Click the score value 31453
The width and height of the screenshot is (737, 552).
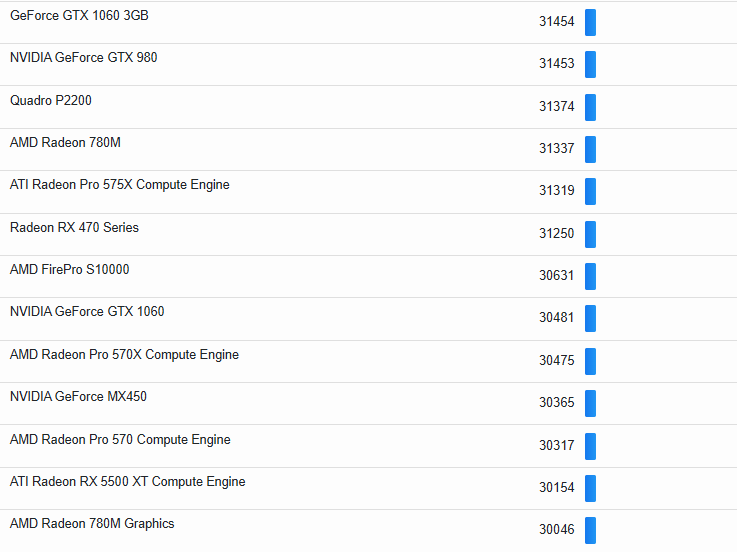pyautogui.click(x=556, y=64)
